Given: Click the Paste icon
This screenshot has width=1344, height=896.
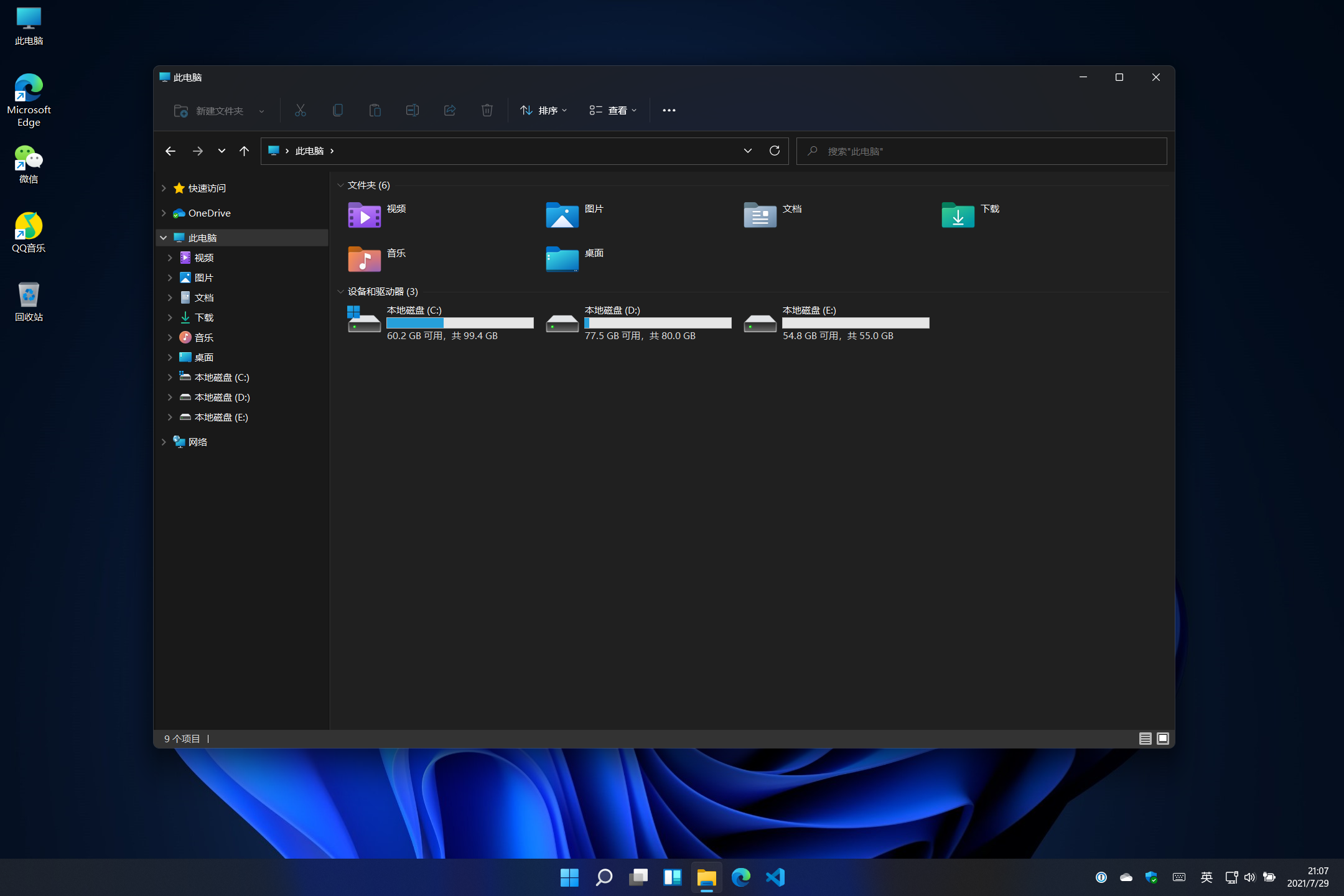Looking at the screenshot, I should coord(375,110).
